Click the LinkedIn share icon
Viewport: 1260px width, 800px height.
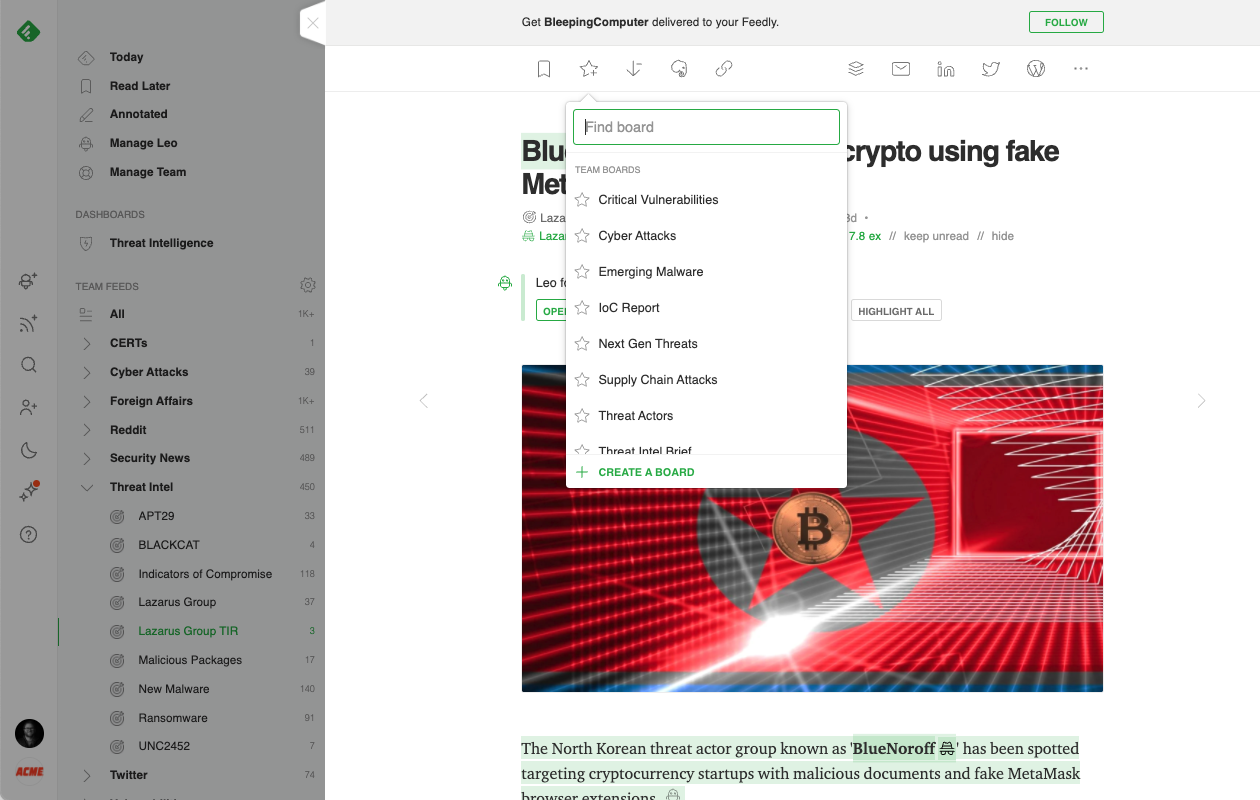(x=946, y=69)
